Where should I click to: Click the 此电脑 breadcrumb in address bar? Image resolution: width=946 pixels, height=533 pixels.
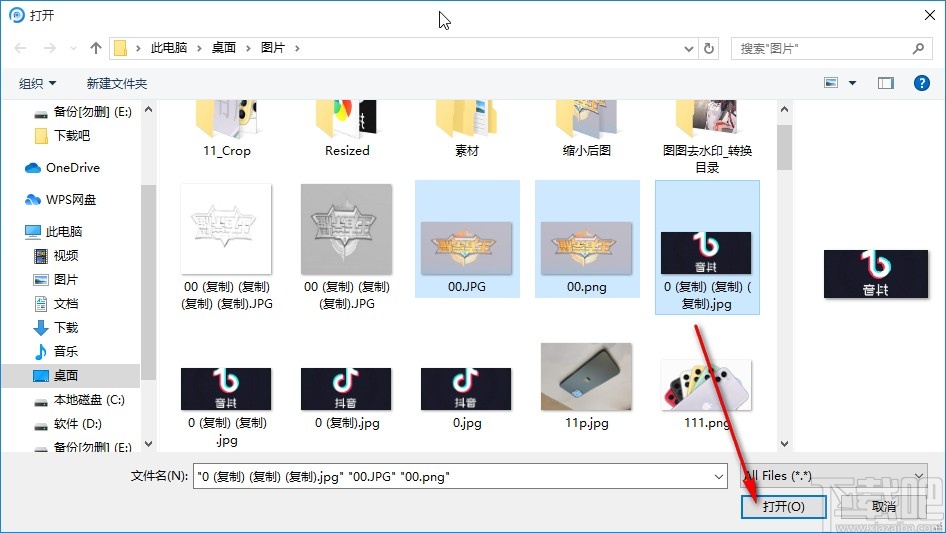click(168, 48)
